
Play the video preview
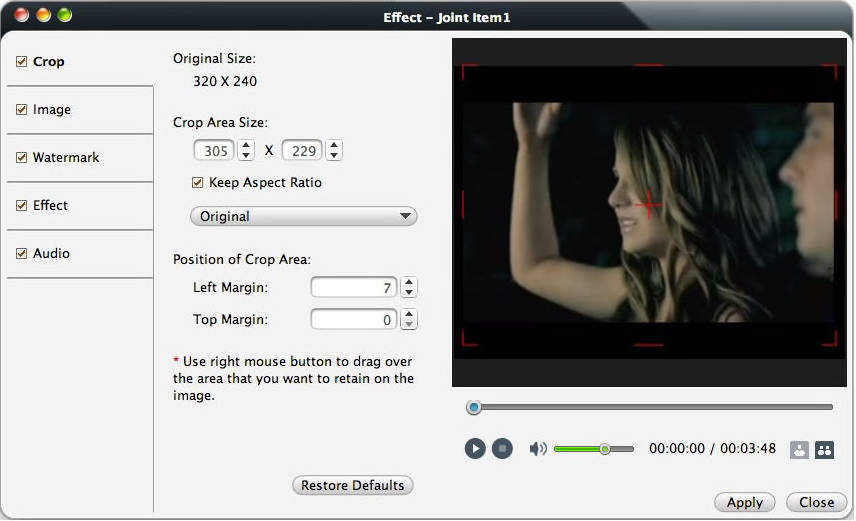[475, 449]
